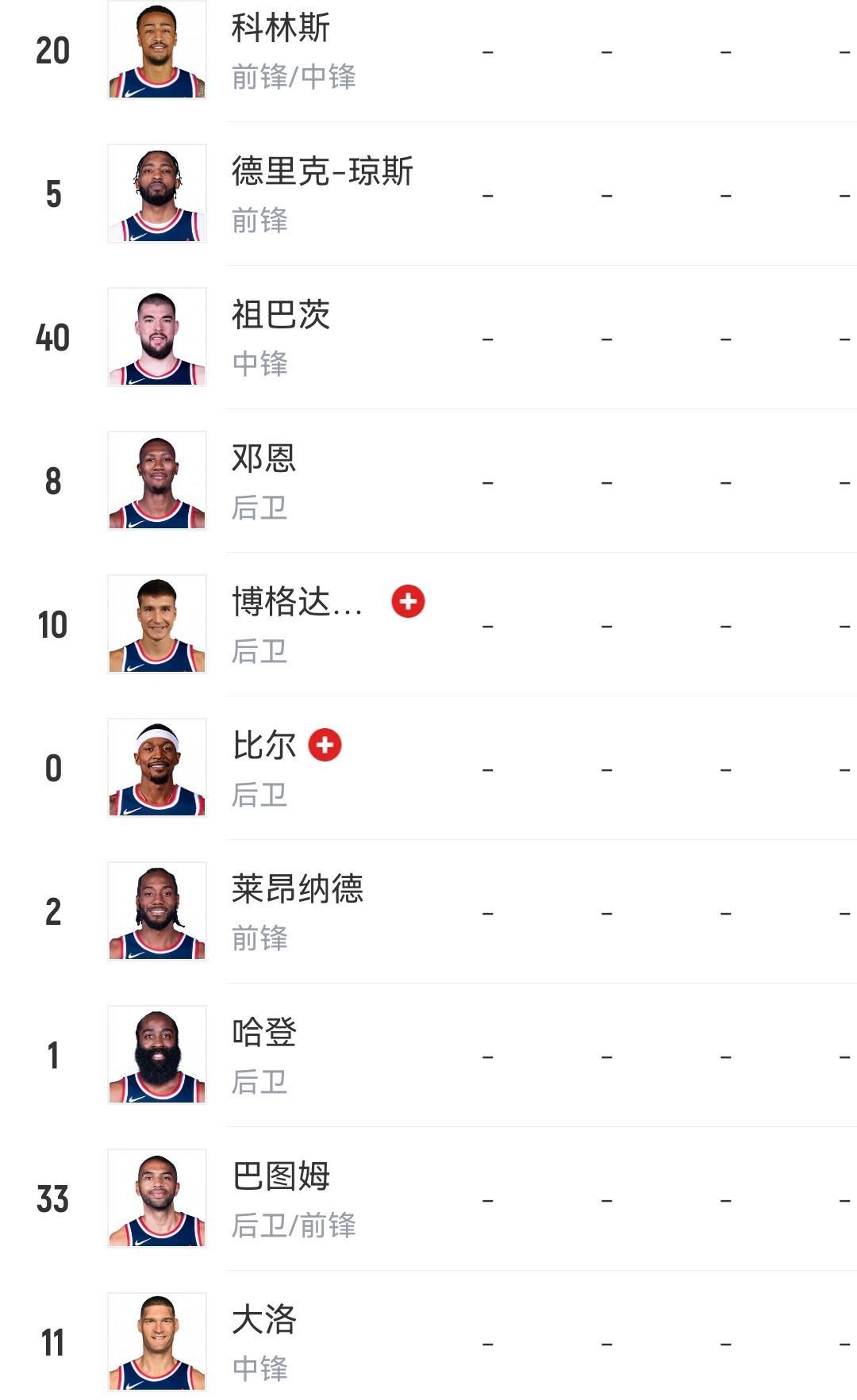Screen dimensions: 857x1400
Task: Select 祖巴茨 headshot thumbnail
Action: point(157,337)
